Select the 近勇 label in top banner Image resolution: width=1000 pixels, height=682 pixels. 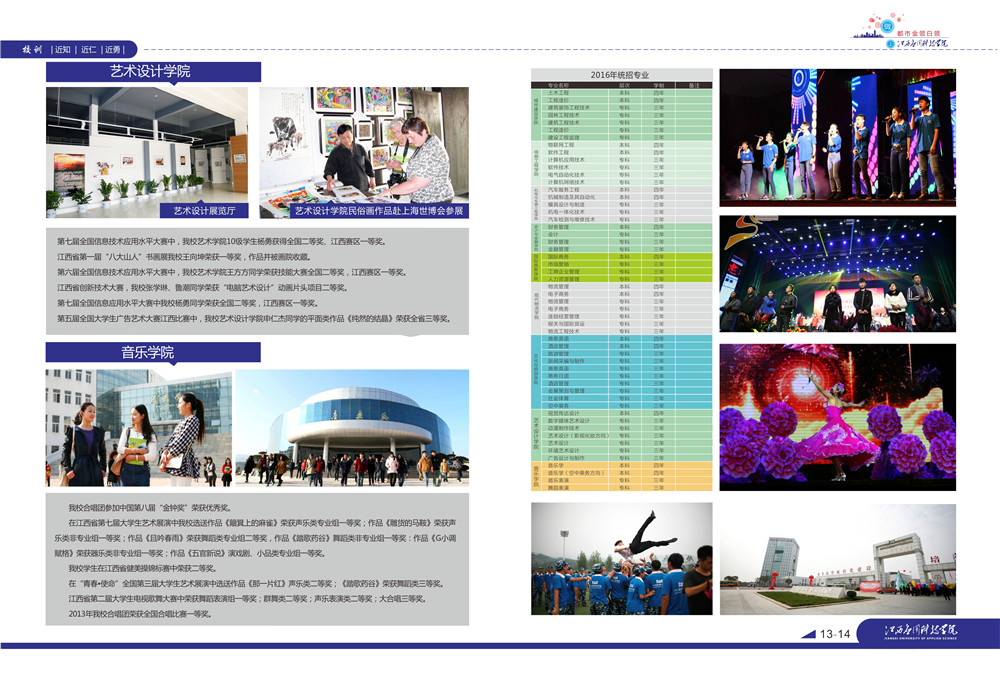click(113, 48)
